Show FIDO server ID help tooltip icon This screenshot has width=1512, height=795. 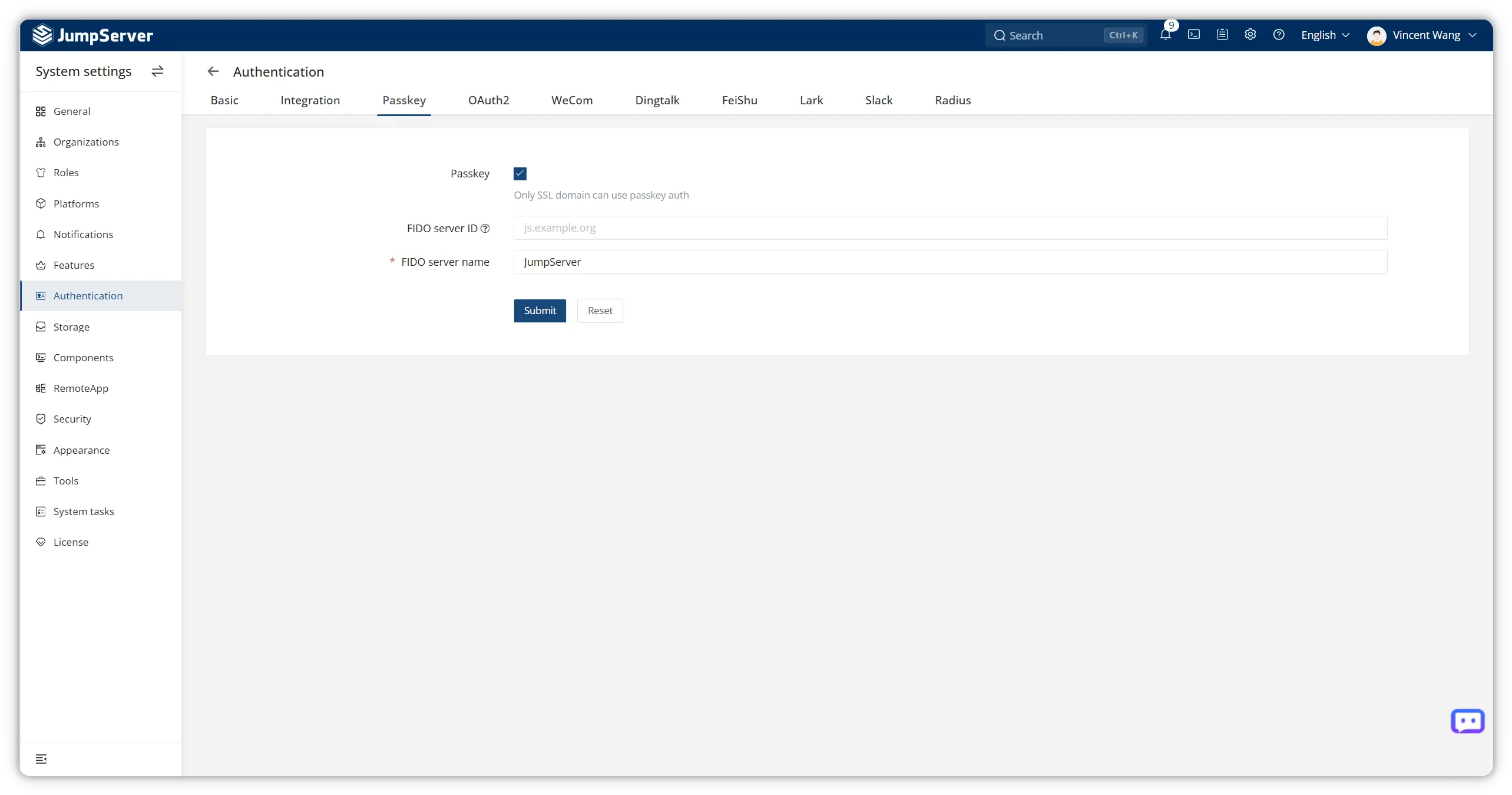coord(485,229)
